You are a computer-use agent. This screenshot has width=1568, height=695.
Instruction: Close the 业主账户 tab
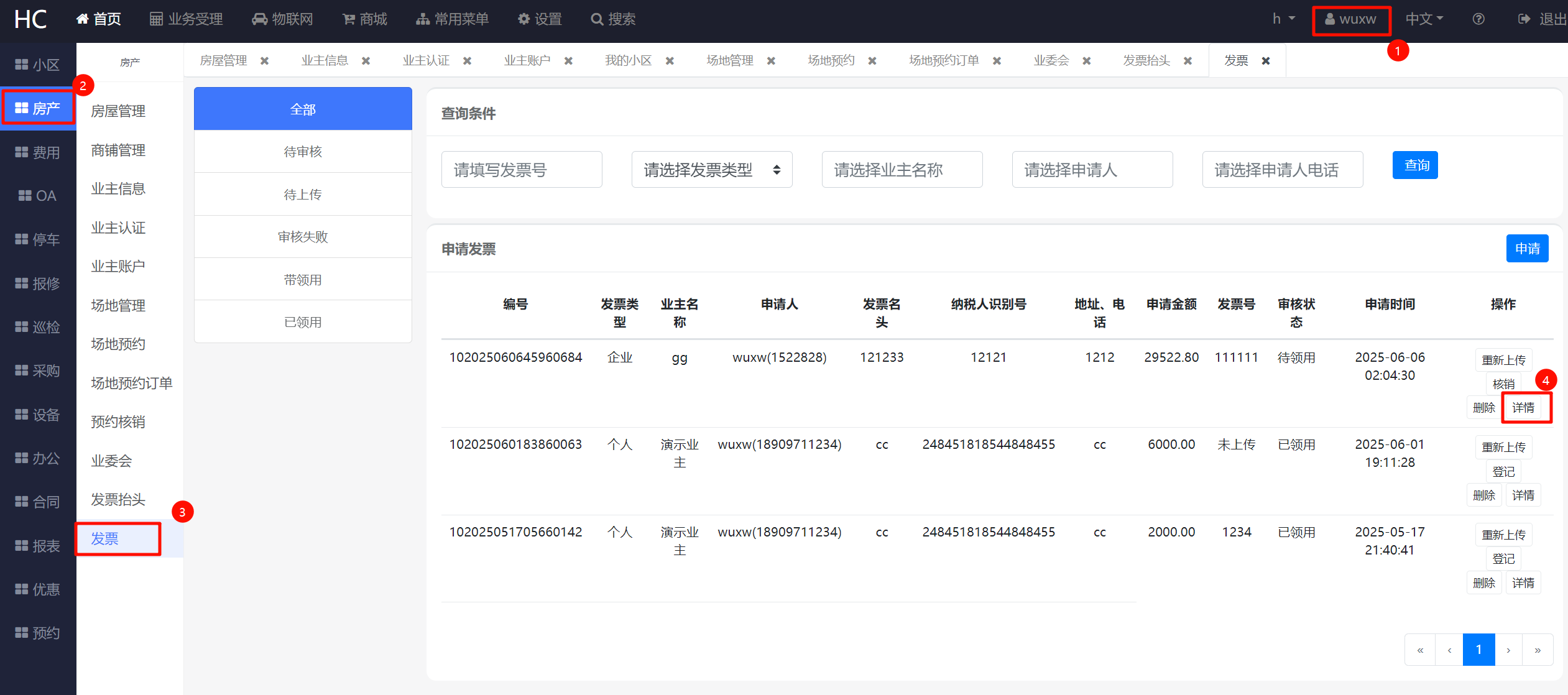tap(569, 61)
